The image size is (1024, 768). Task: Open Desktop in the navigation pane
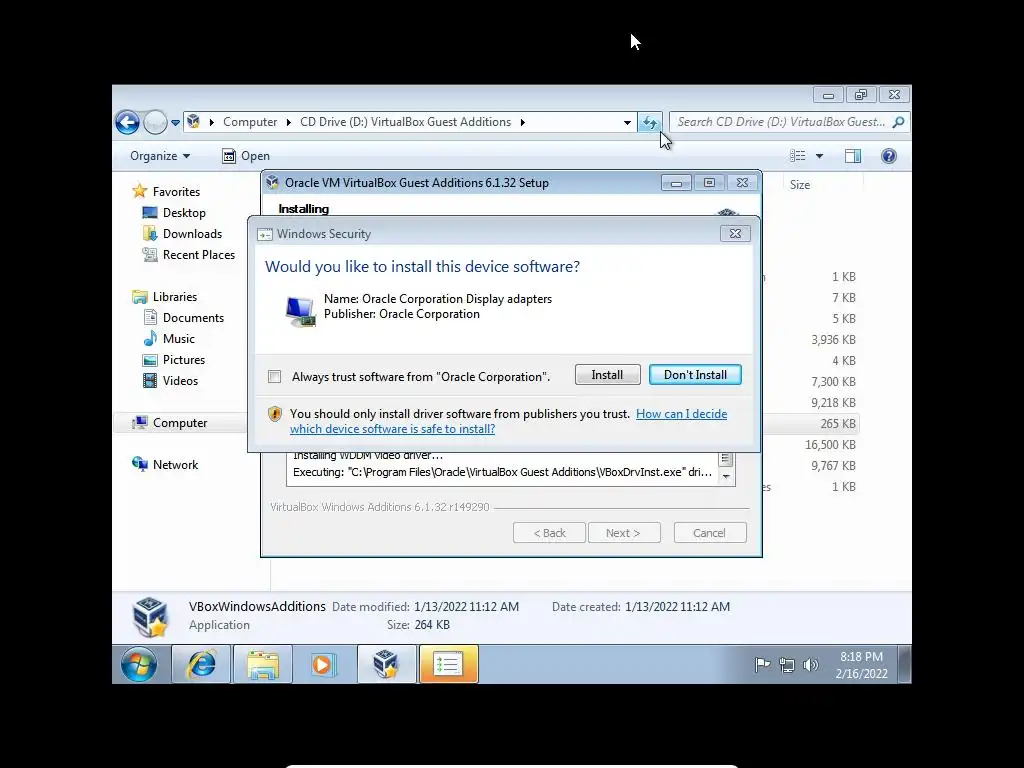[184, 213]
